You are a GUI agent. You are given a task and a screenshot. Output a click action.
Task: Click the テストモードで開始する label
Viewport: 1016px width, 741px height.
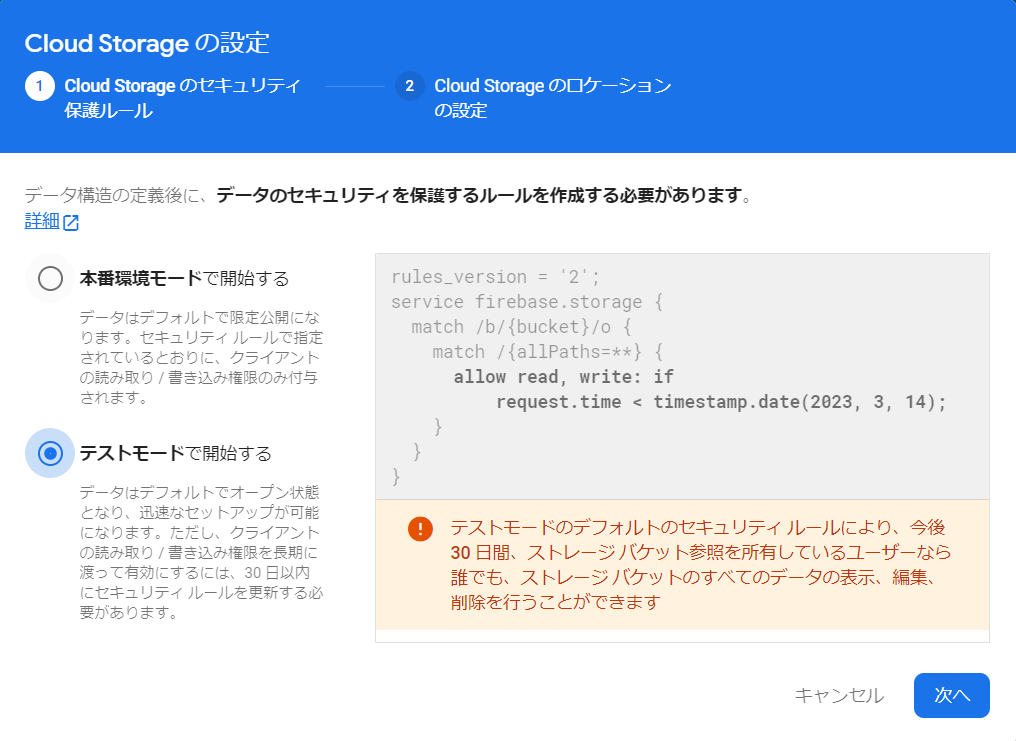click(175, 453)
